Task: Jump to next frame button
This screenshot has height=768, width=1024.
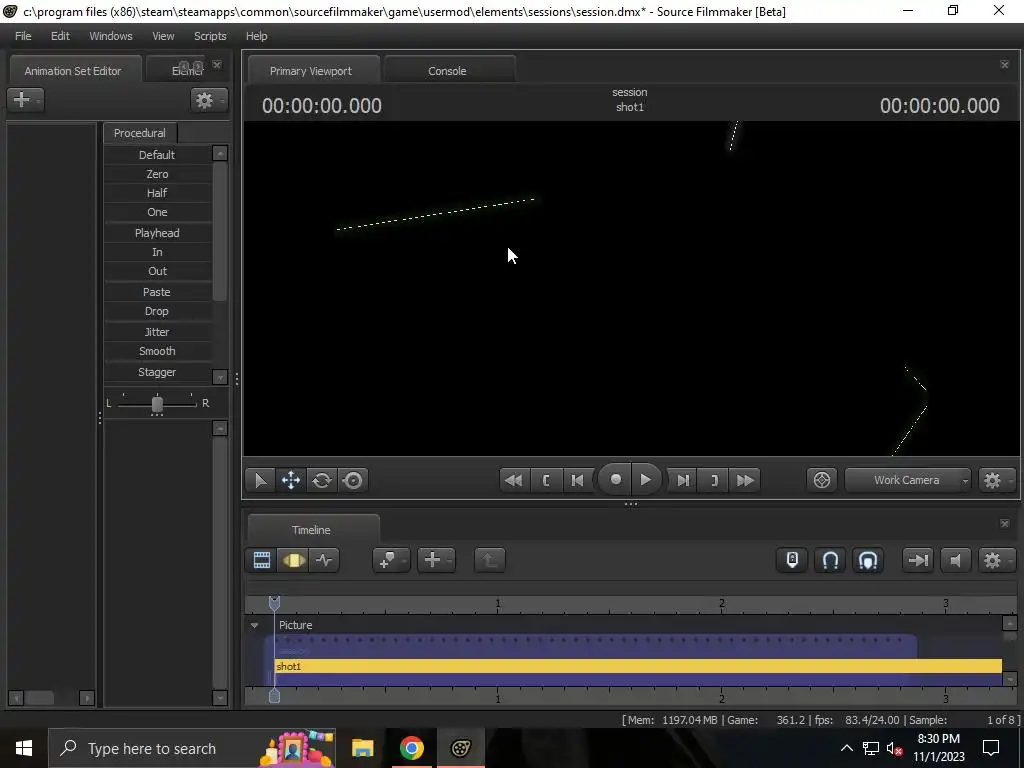Action: point(683,481)
